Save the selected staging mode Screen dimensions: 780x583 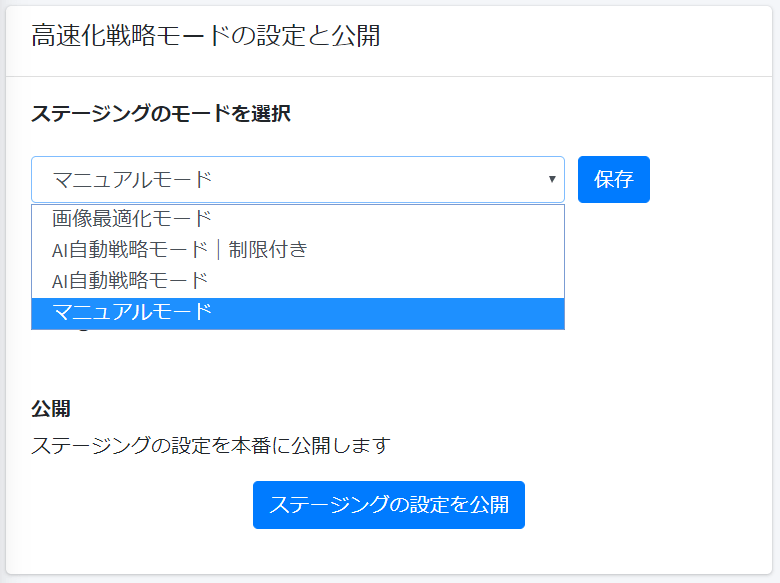tap(613, 180)
